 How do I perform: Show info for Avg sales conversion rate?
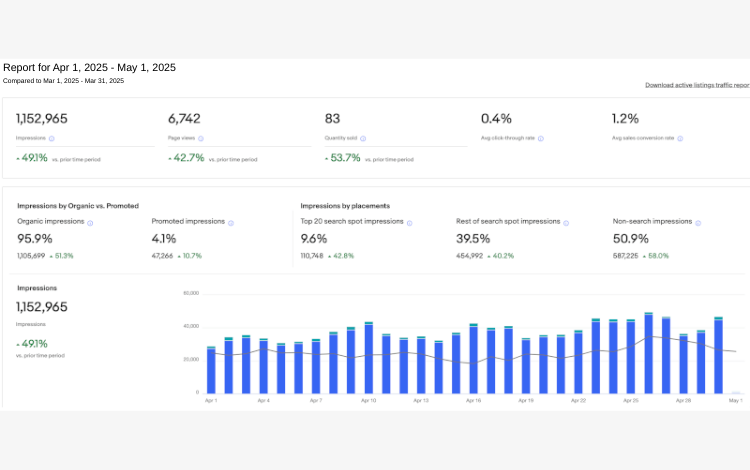point(680,139)
